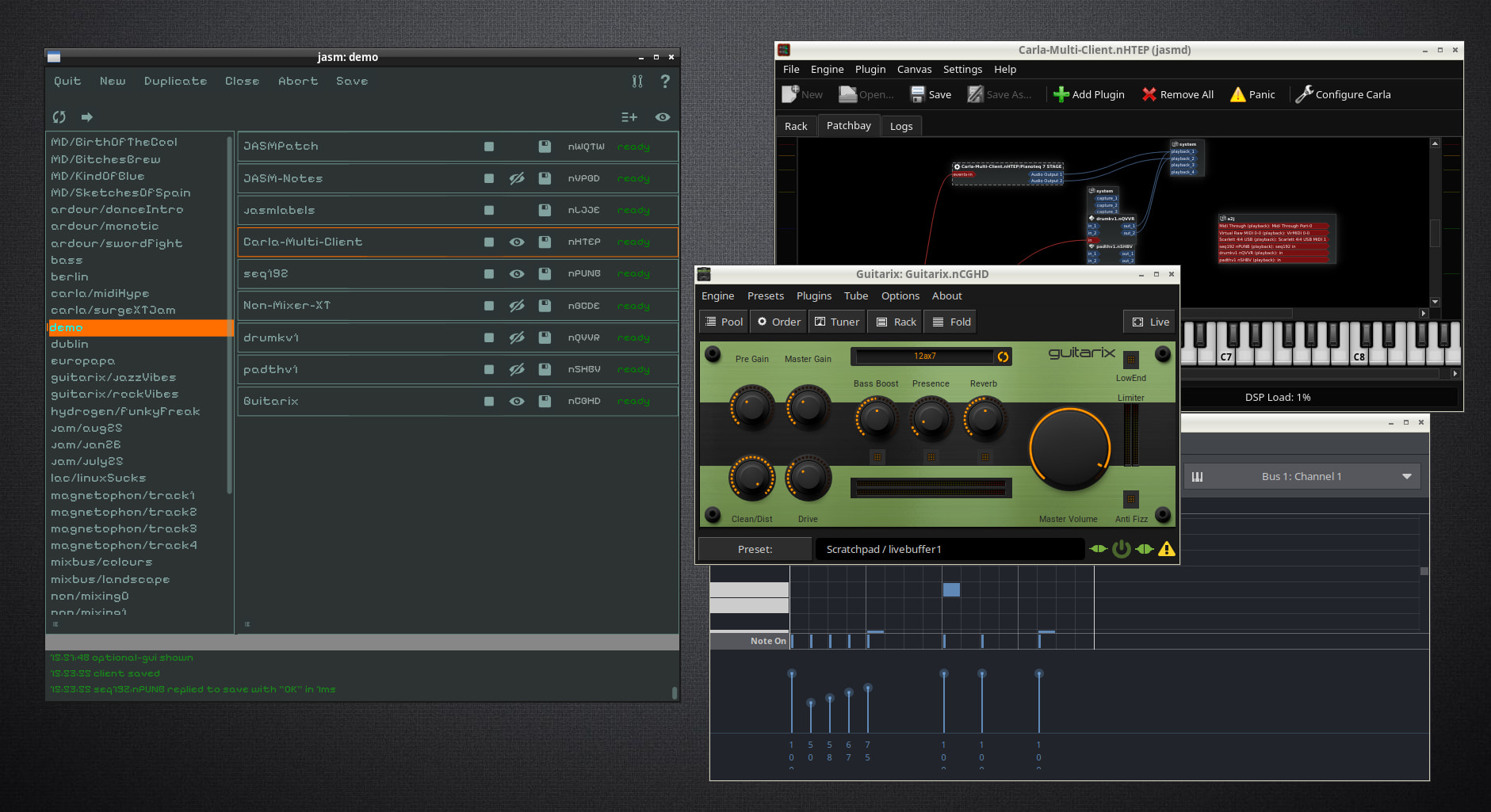The height and width of the screenshot is (812, 1491).
Task: Open the Guitarix Tube menu
Action: 856,296
